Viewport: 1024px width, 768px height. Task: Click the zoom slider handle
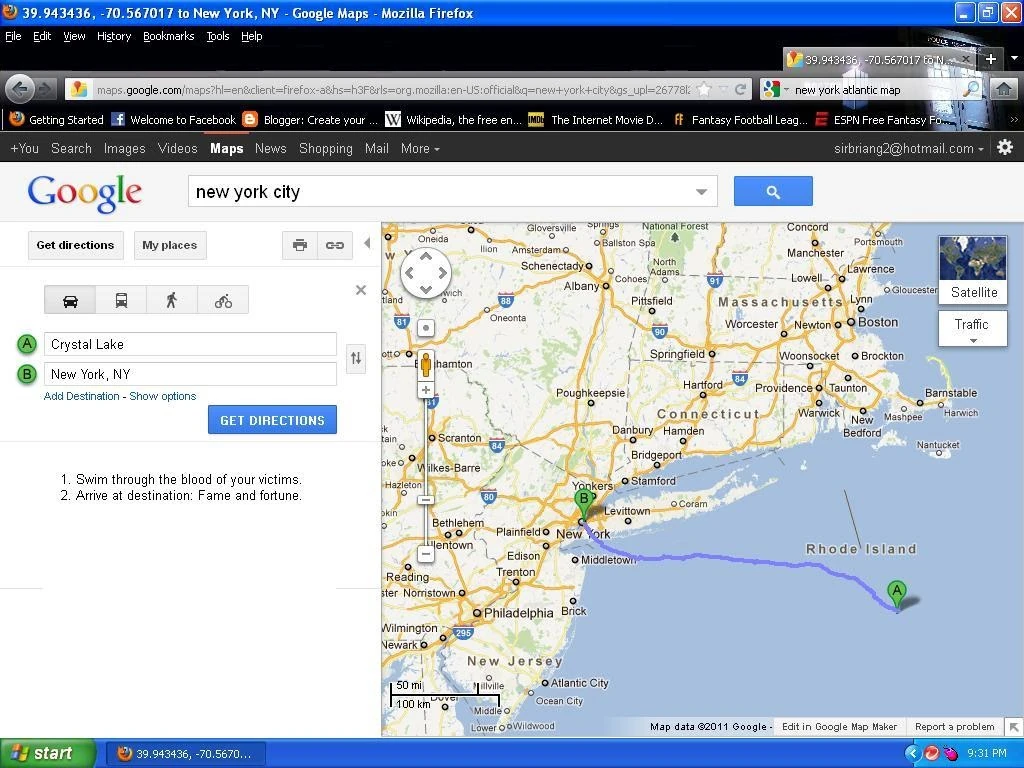426,500
